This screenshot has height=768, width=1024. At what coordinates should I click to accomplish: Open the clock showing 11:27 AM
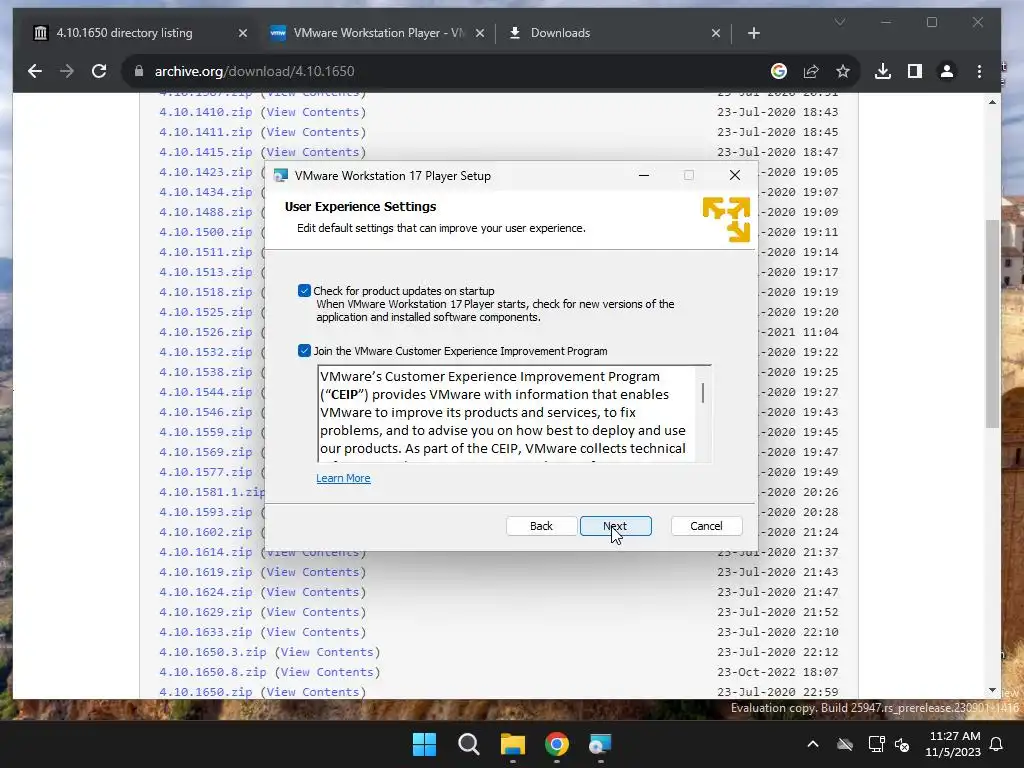point(953,744)
